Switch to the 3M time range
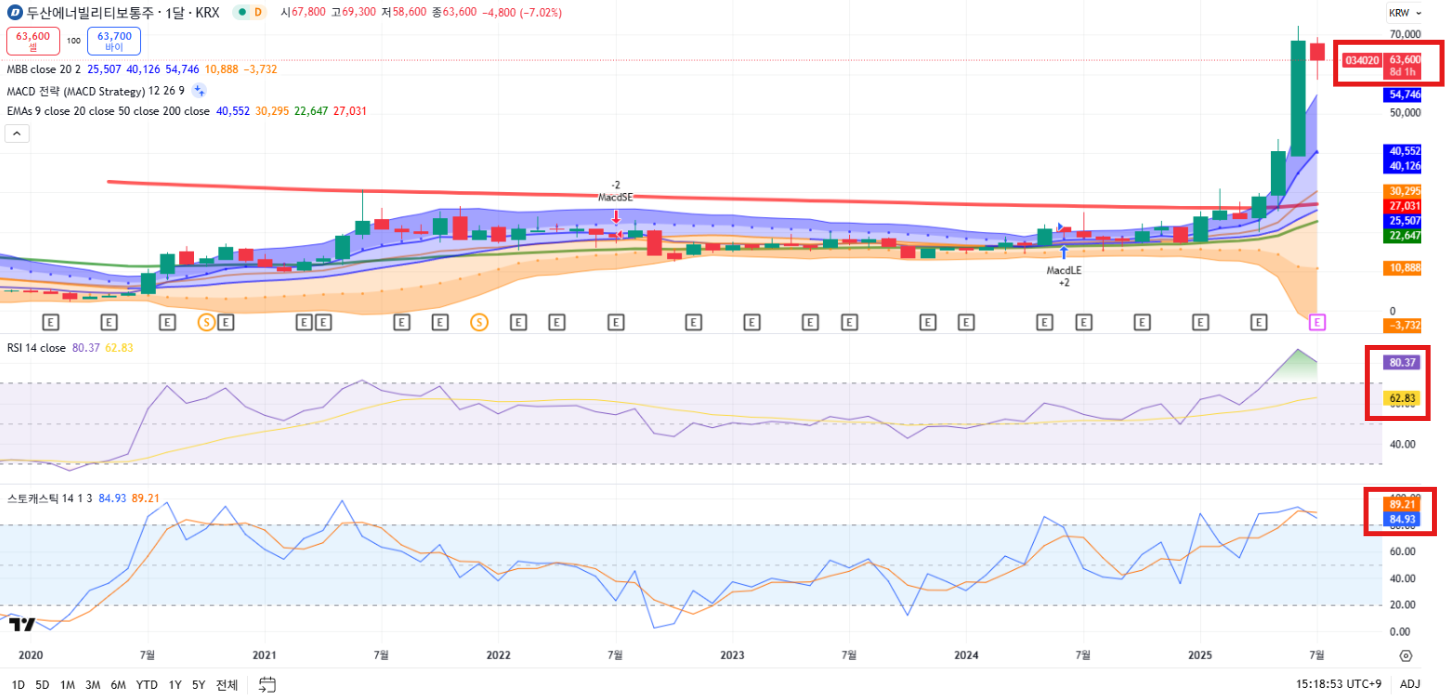Viewport: 1445px width, 695px height. pos(93,685)
